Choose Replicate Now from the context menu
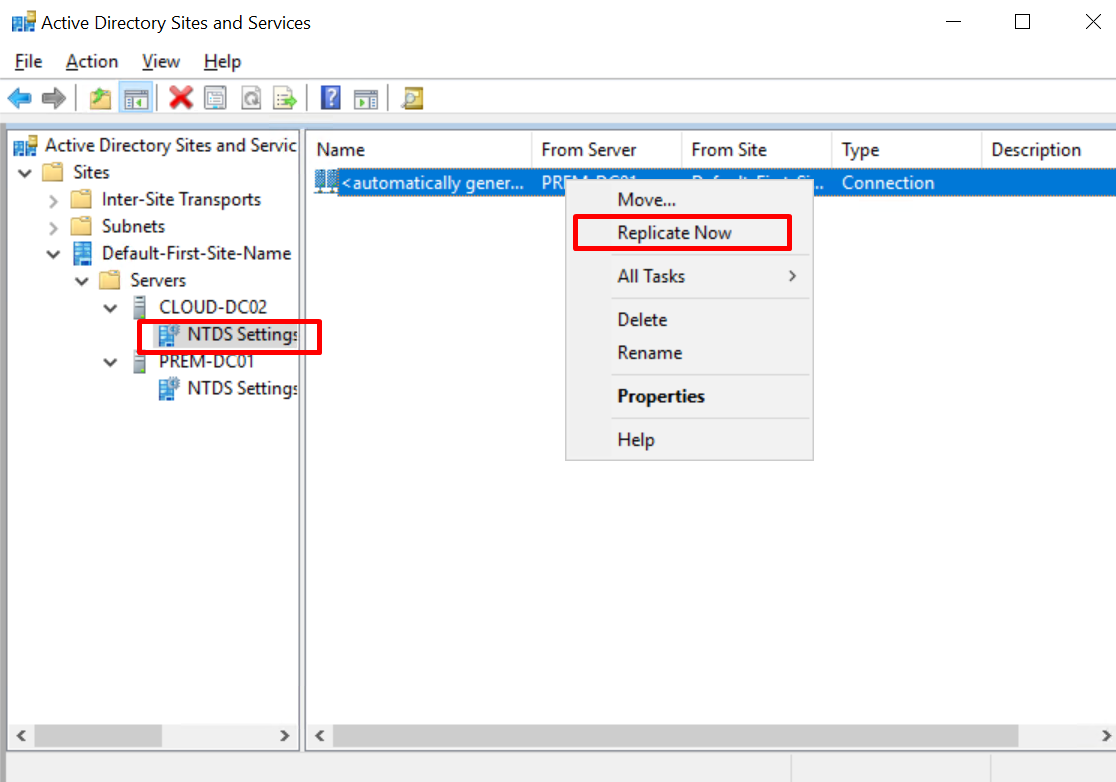 (689, 233)
